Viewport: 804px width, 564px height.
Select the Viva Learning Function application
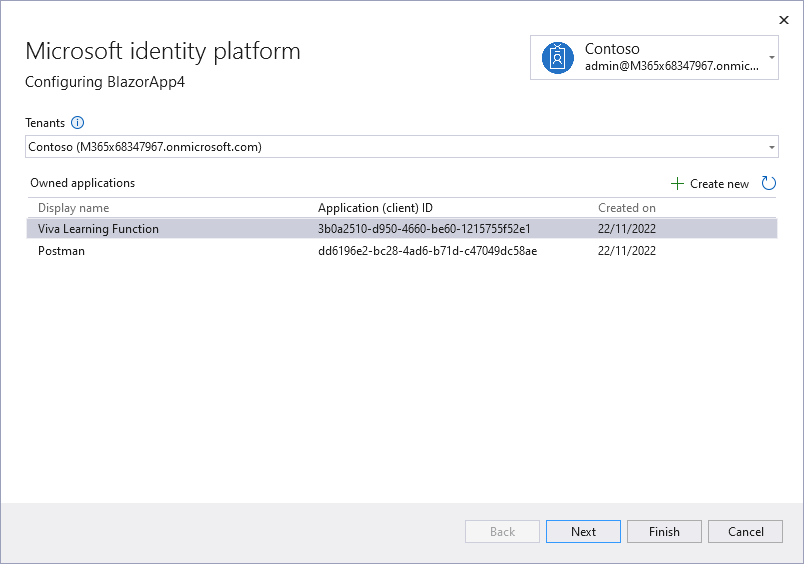[x=402, y=229]
